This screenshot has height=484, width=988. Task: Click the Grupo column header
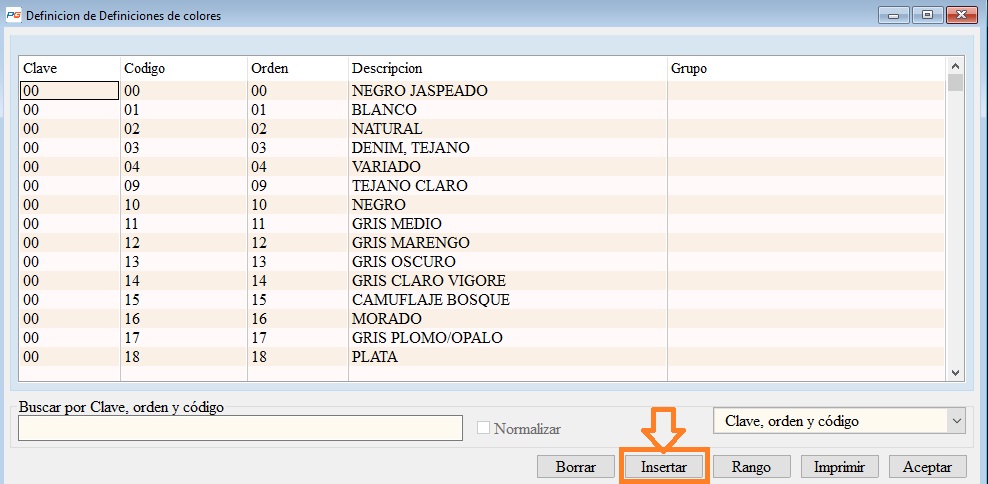point(807,68)
